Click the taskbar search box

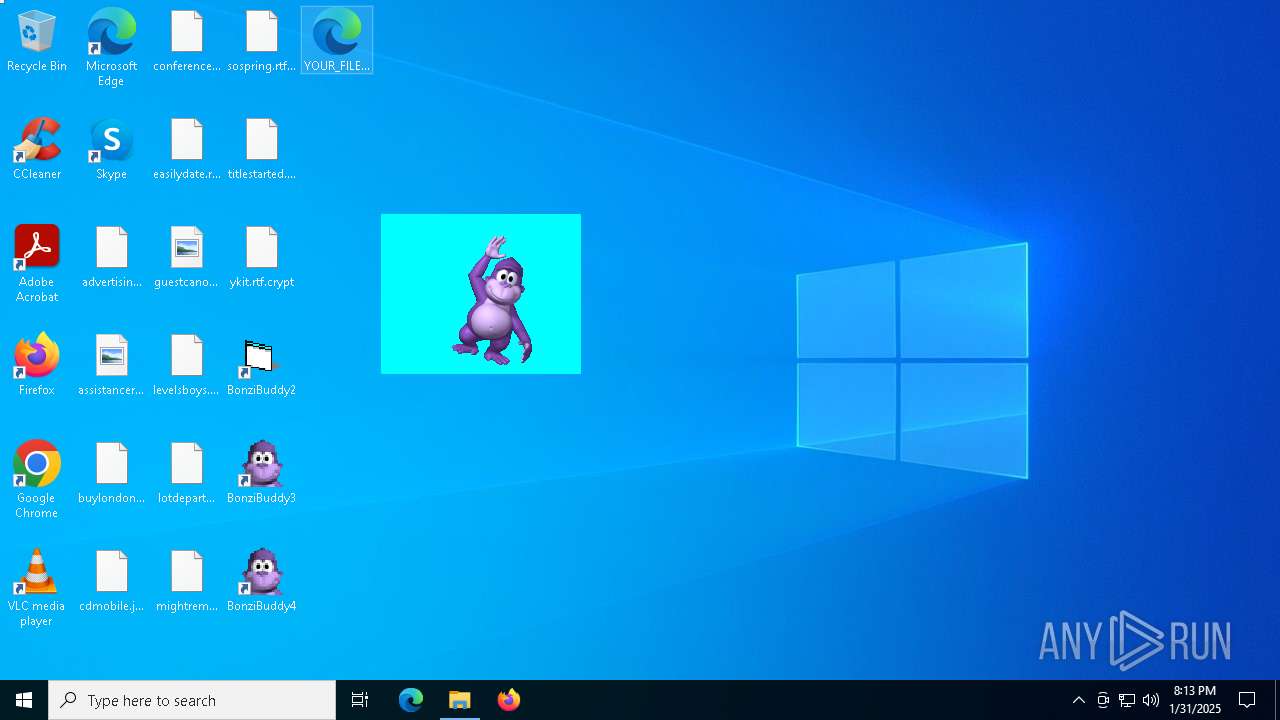coord(192,700)
